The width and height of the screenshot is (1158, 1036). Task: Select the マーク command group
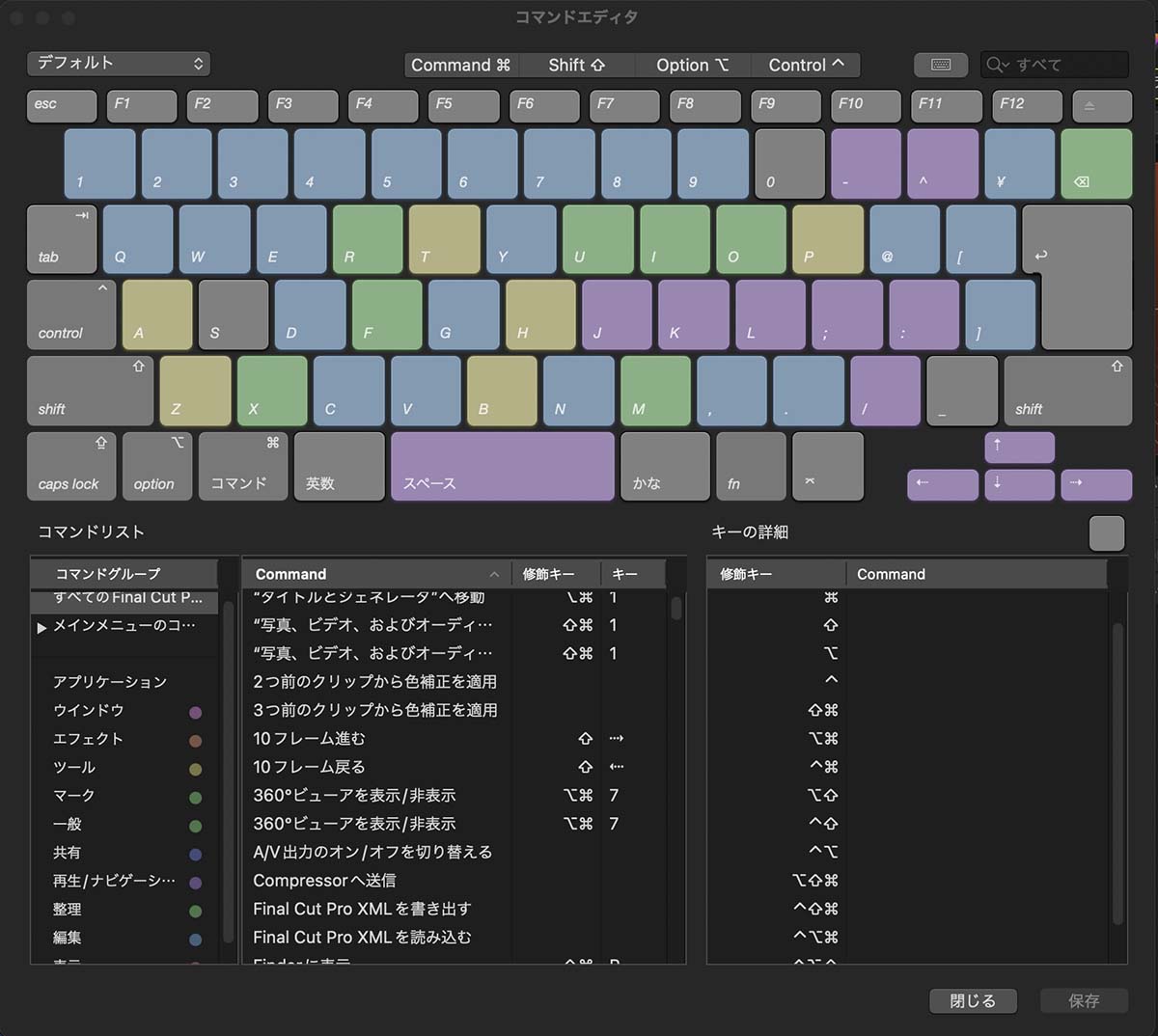pos(125,796)
